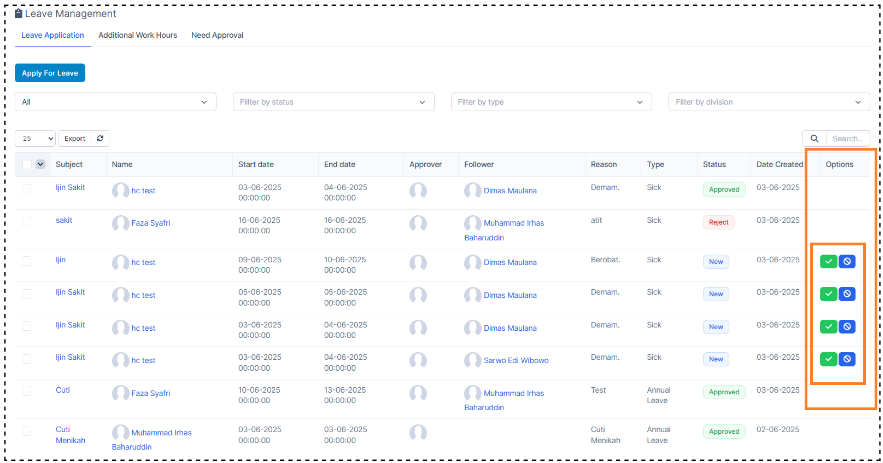The image size is (883, 463).
Task: Reject the Ijin request starting 09-06-2025
Action: pyautogui.click(x=847, y=262)
